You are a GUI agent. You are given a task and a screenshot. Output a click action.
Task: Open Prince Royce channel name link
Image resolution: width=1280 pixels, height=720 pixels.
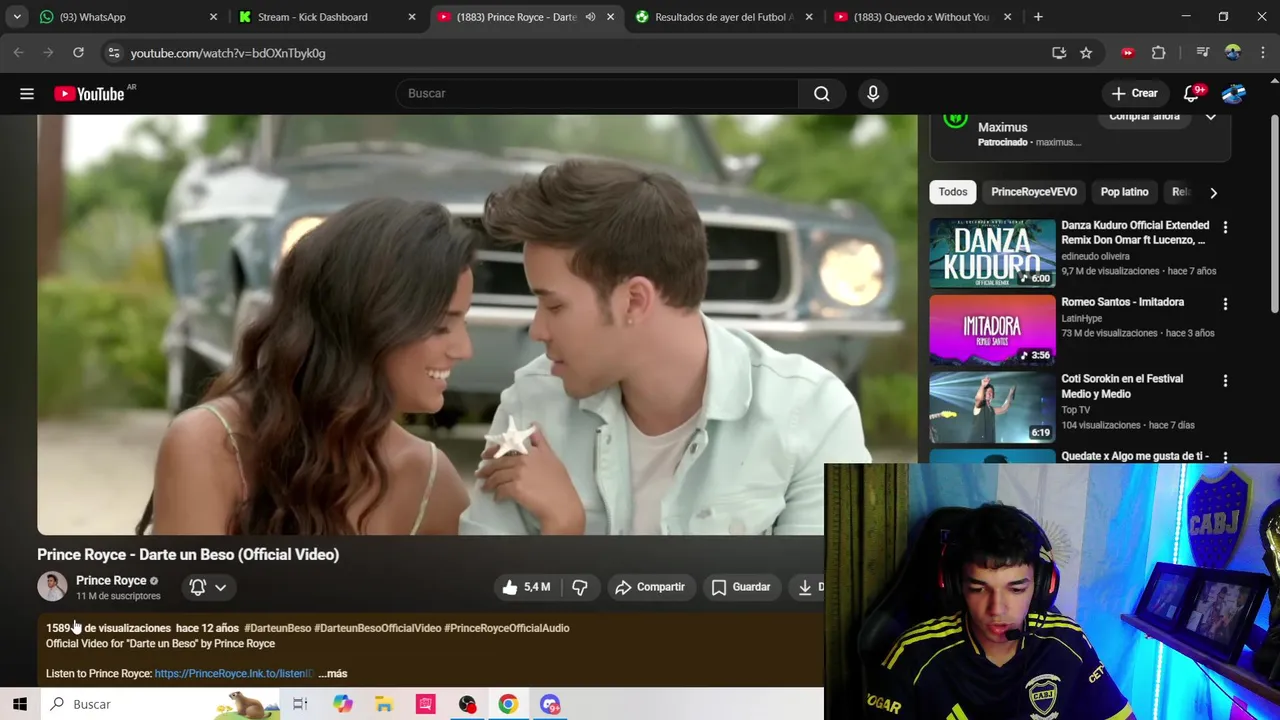pos(111,581)
